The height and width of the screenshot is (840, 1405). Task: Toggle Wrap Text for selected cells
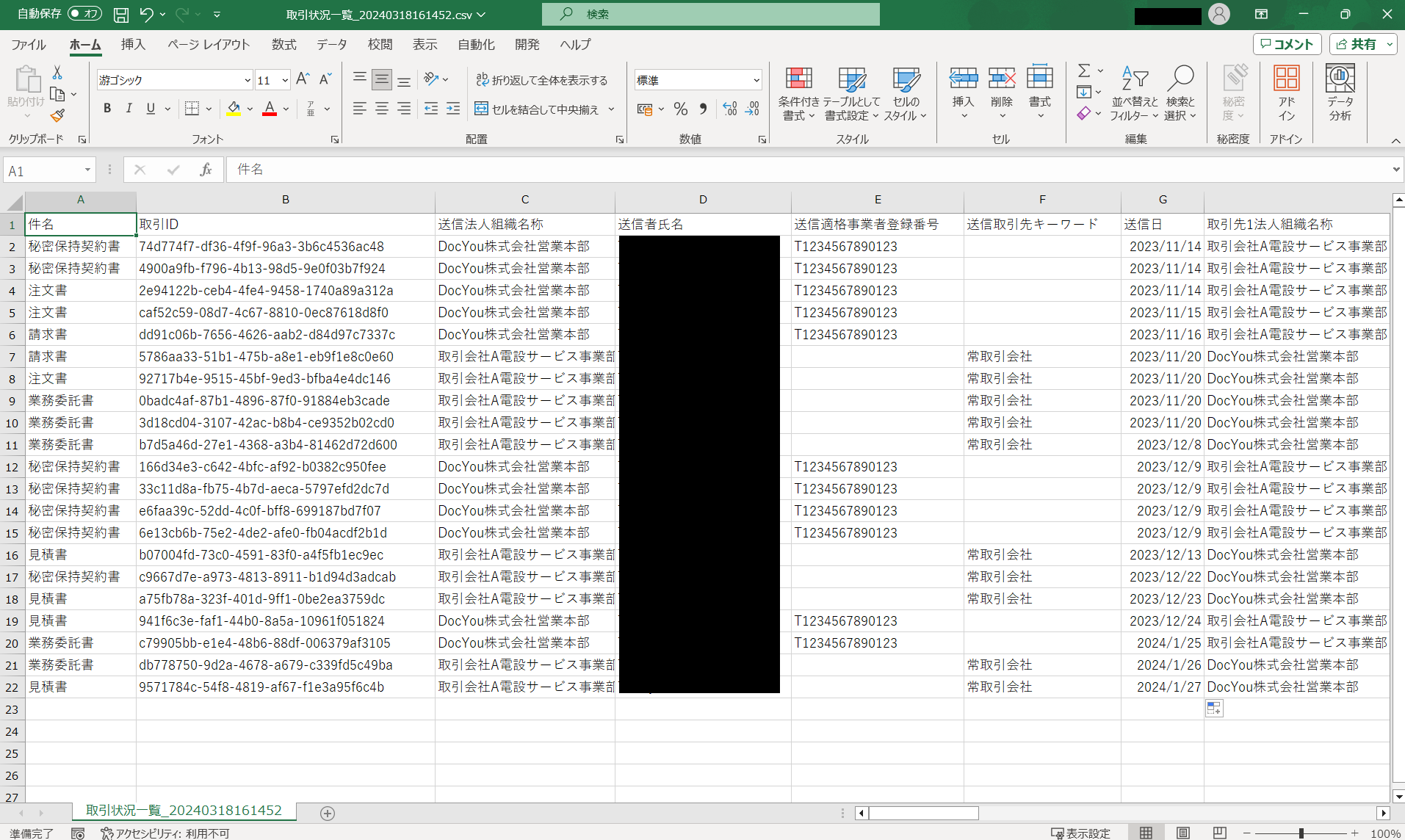pos(542,80)
